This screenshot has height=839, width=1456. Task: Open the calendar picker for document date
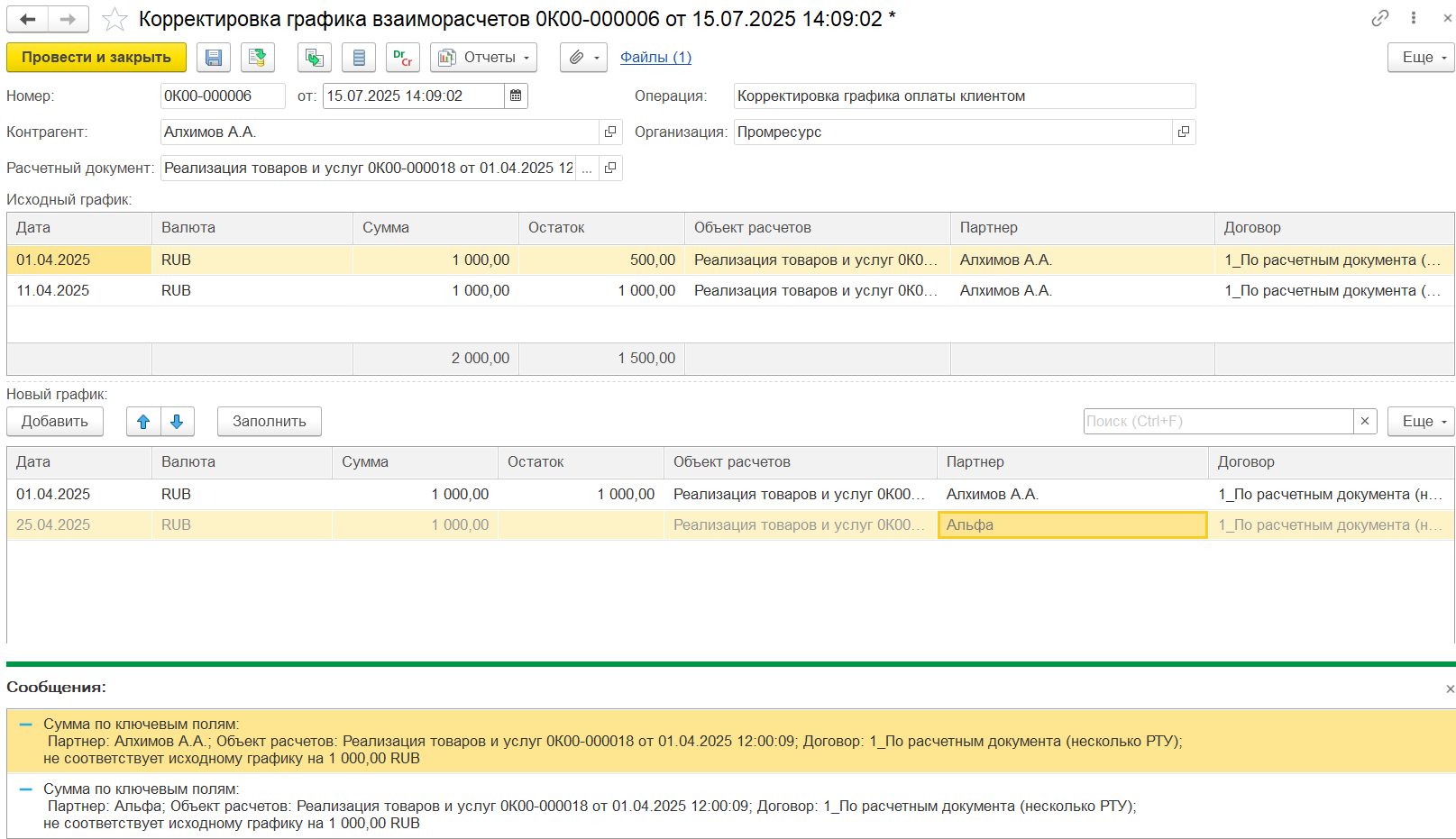(x=516, y=96)
